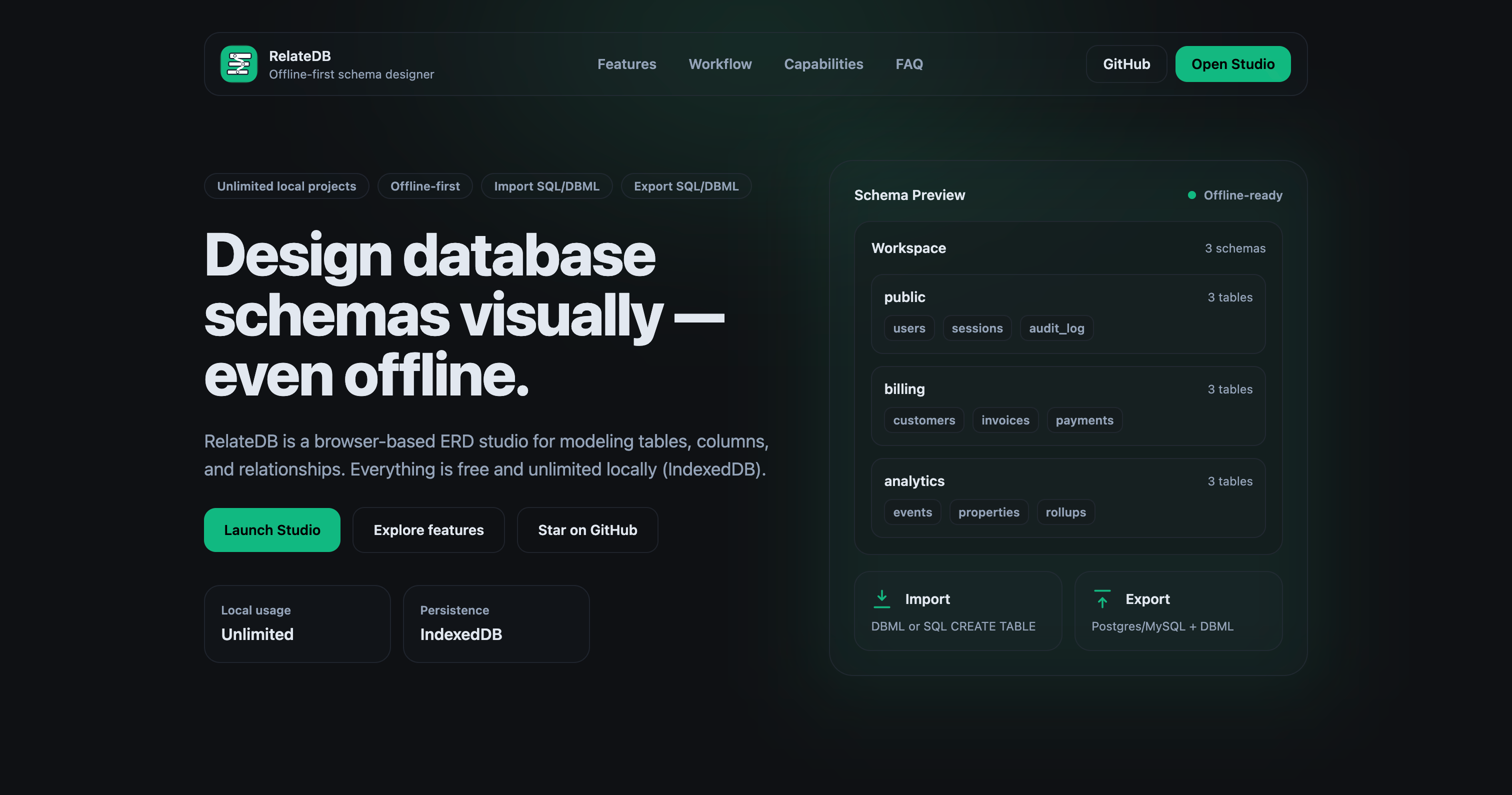Expand the billing schema entry
This screenshot has width=1512, height=795.
[x=904, y=388]
